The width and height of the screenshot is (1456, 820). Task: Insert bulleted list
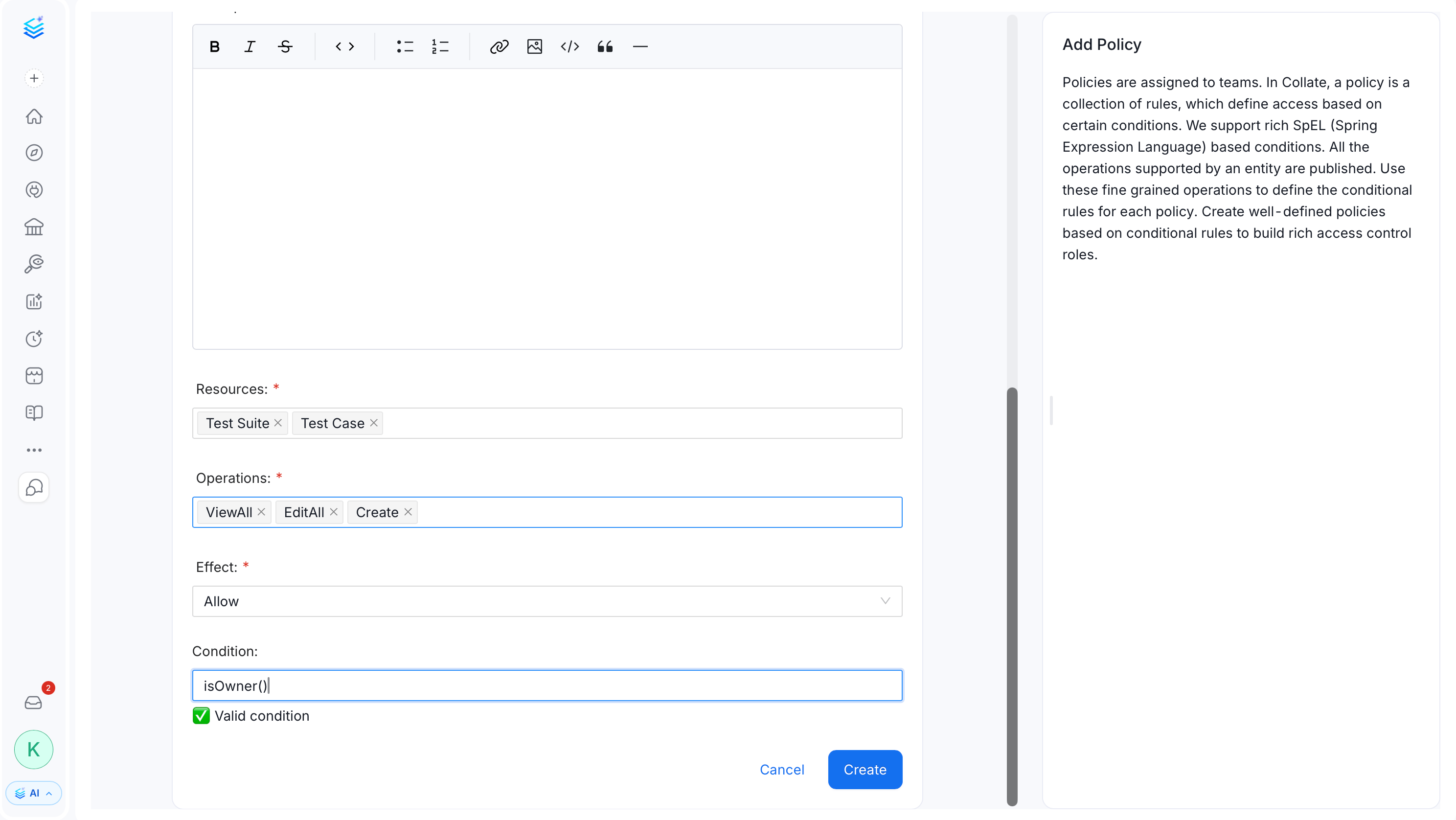coord(405,47)
